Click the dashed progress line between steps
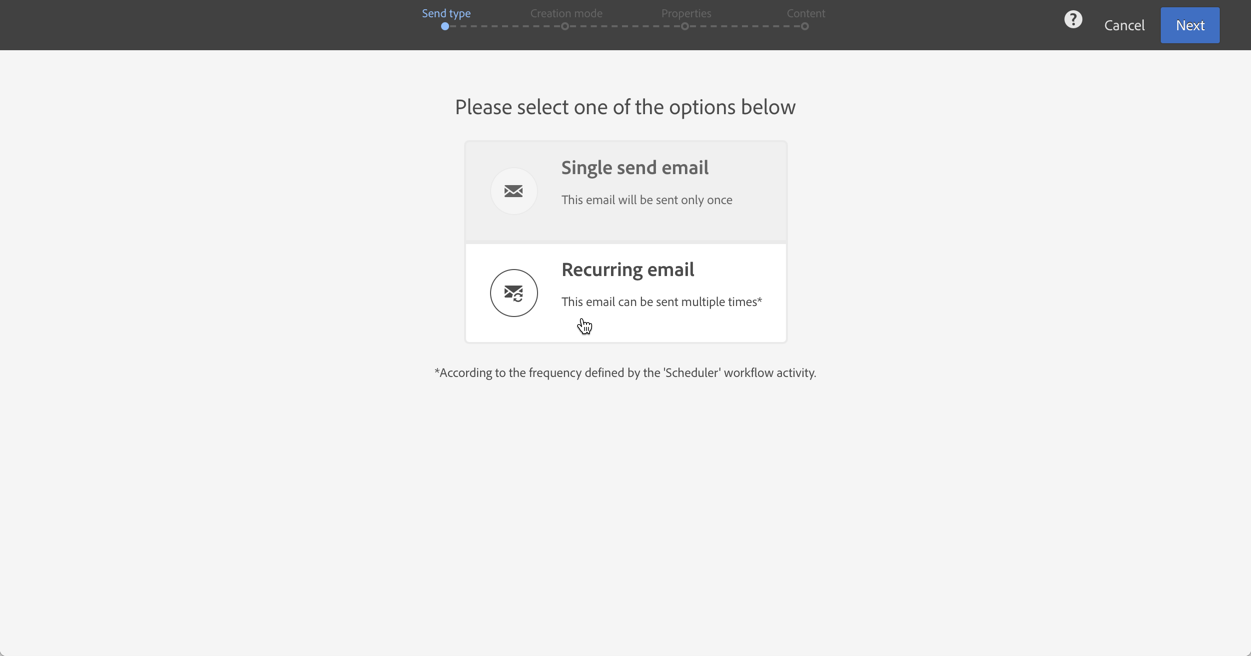 (625, 27)
